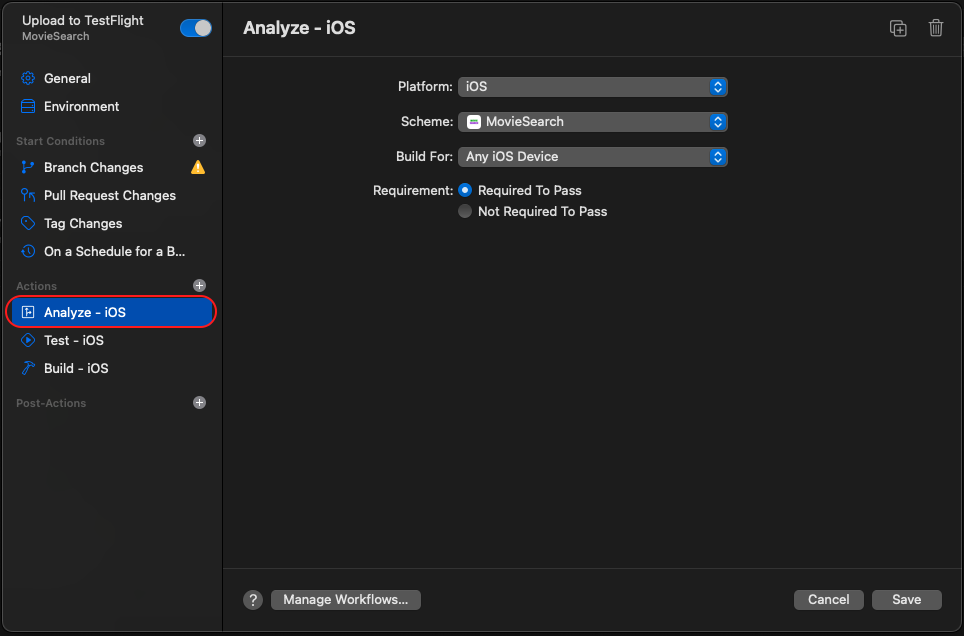Click the Pull Request Changes icon
The height and width of the screenshot is (636, 964).
pos(28,196)
